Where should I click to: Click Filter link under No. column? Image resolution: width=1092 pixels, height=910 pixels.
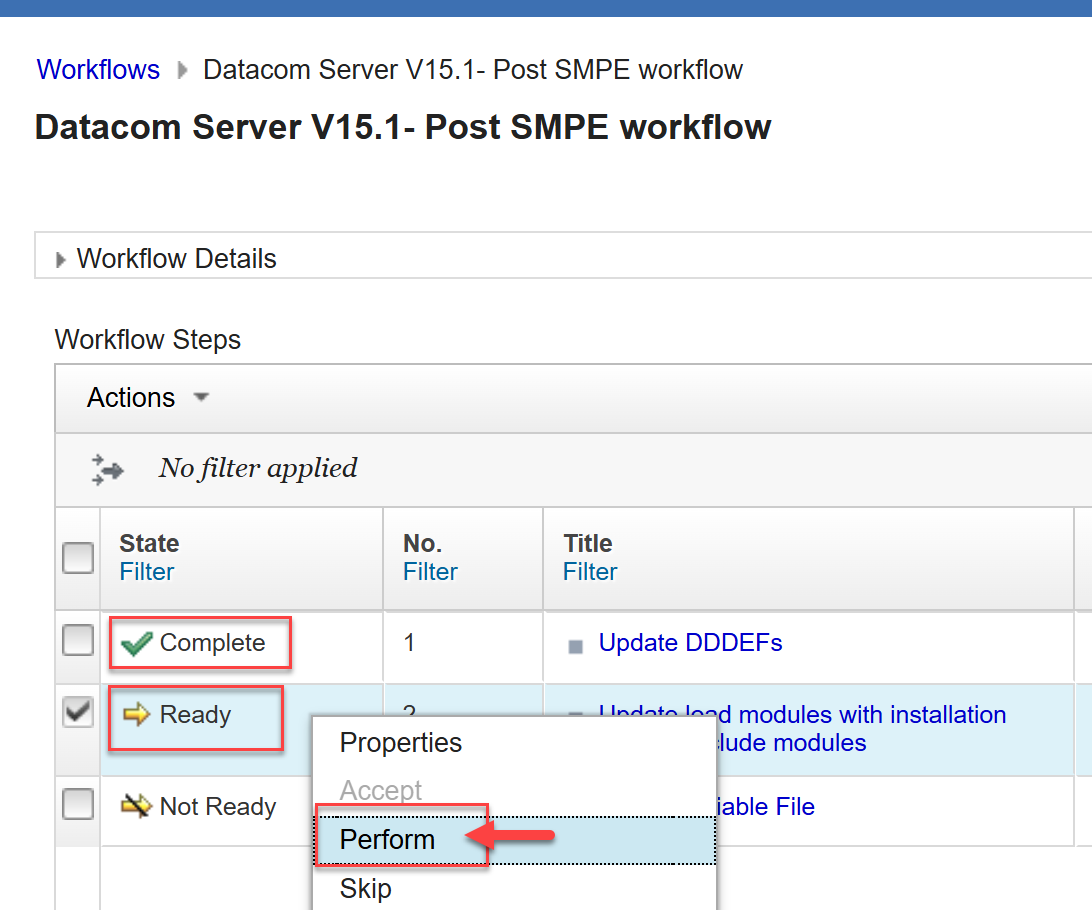point(430,572)
